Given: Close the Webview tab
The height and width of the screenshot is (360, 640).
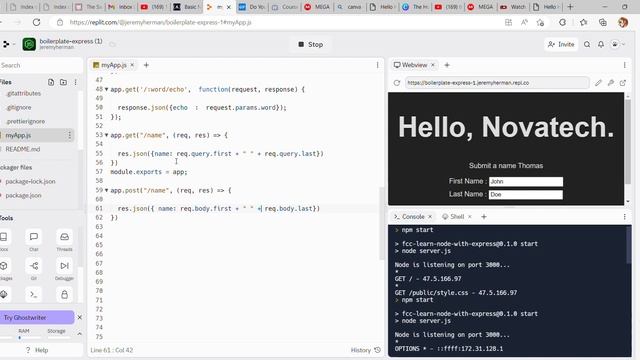Looking at the screenshot, I should 433,65.
